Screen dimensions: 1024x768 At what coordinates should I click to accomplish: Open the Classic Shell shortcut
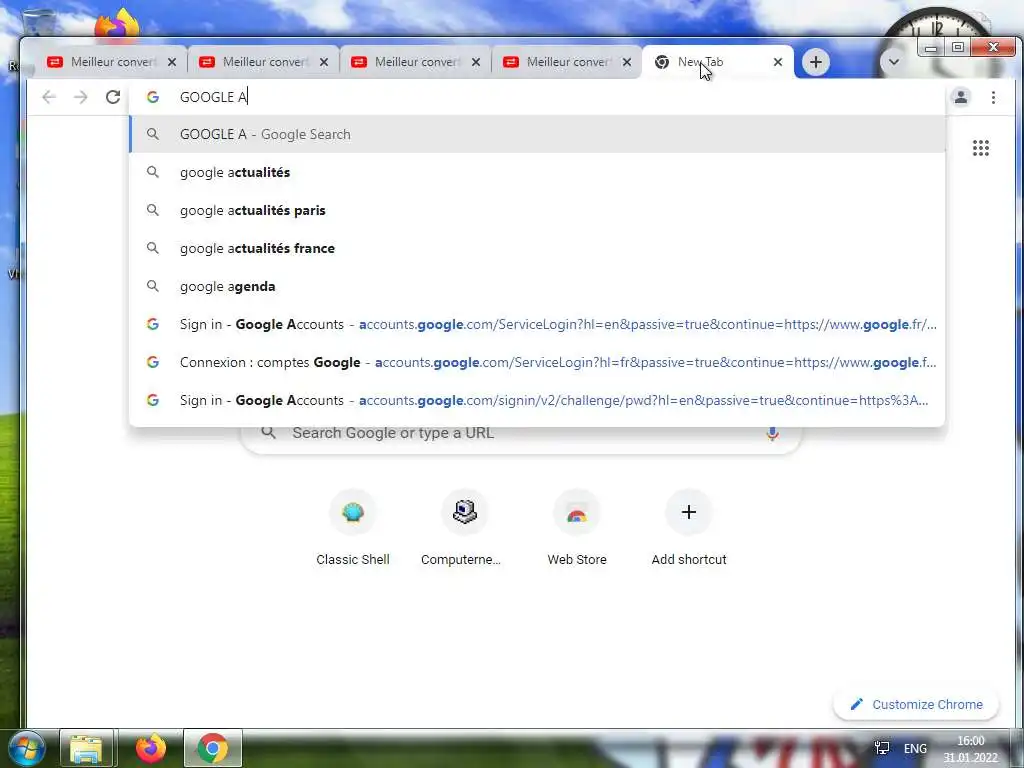tap(353, 529)
